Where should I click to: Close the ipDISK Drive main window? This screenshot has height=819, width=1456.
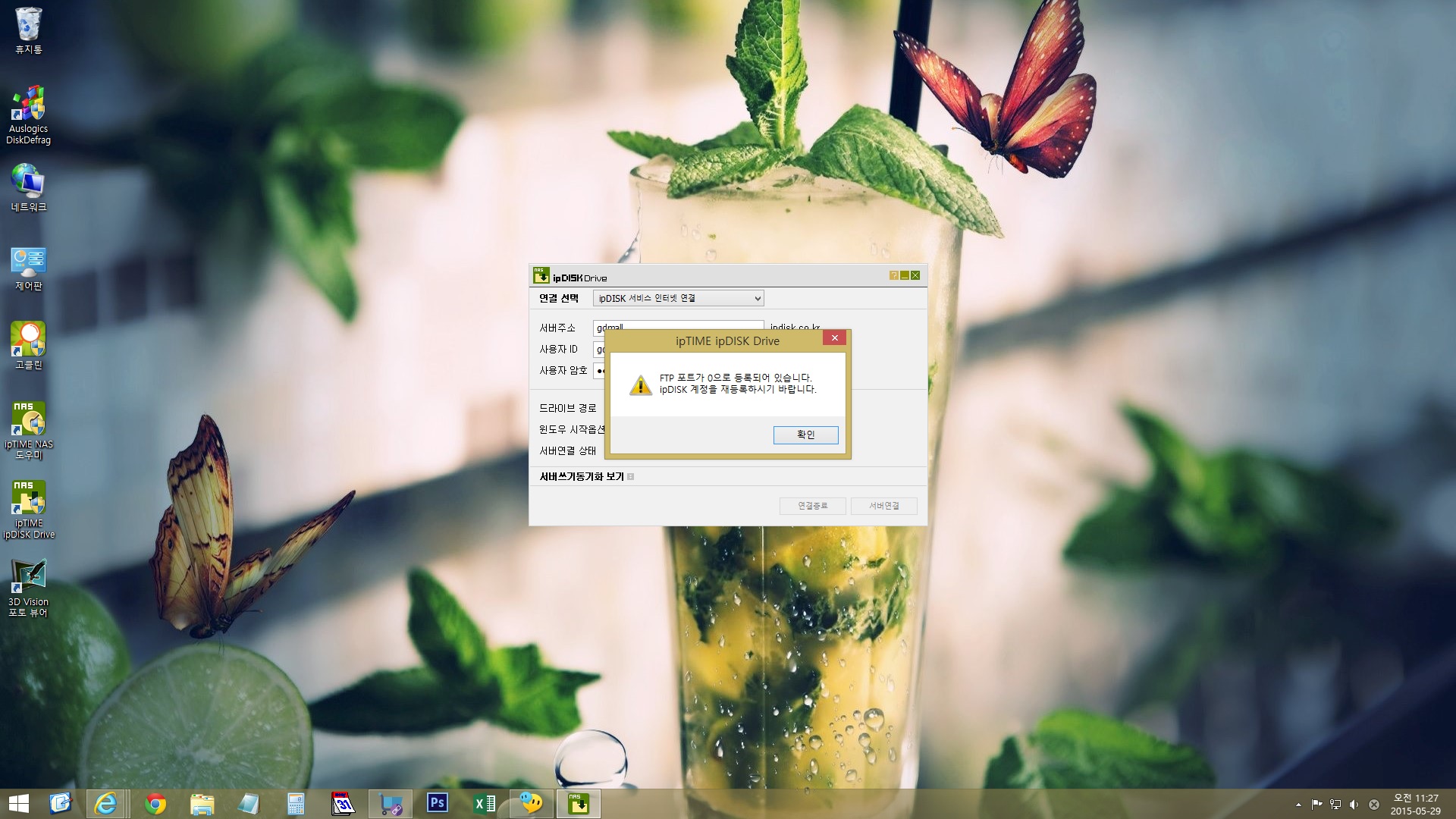pos(915,275)
